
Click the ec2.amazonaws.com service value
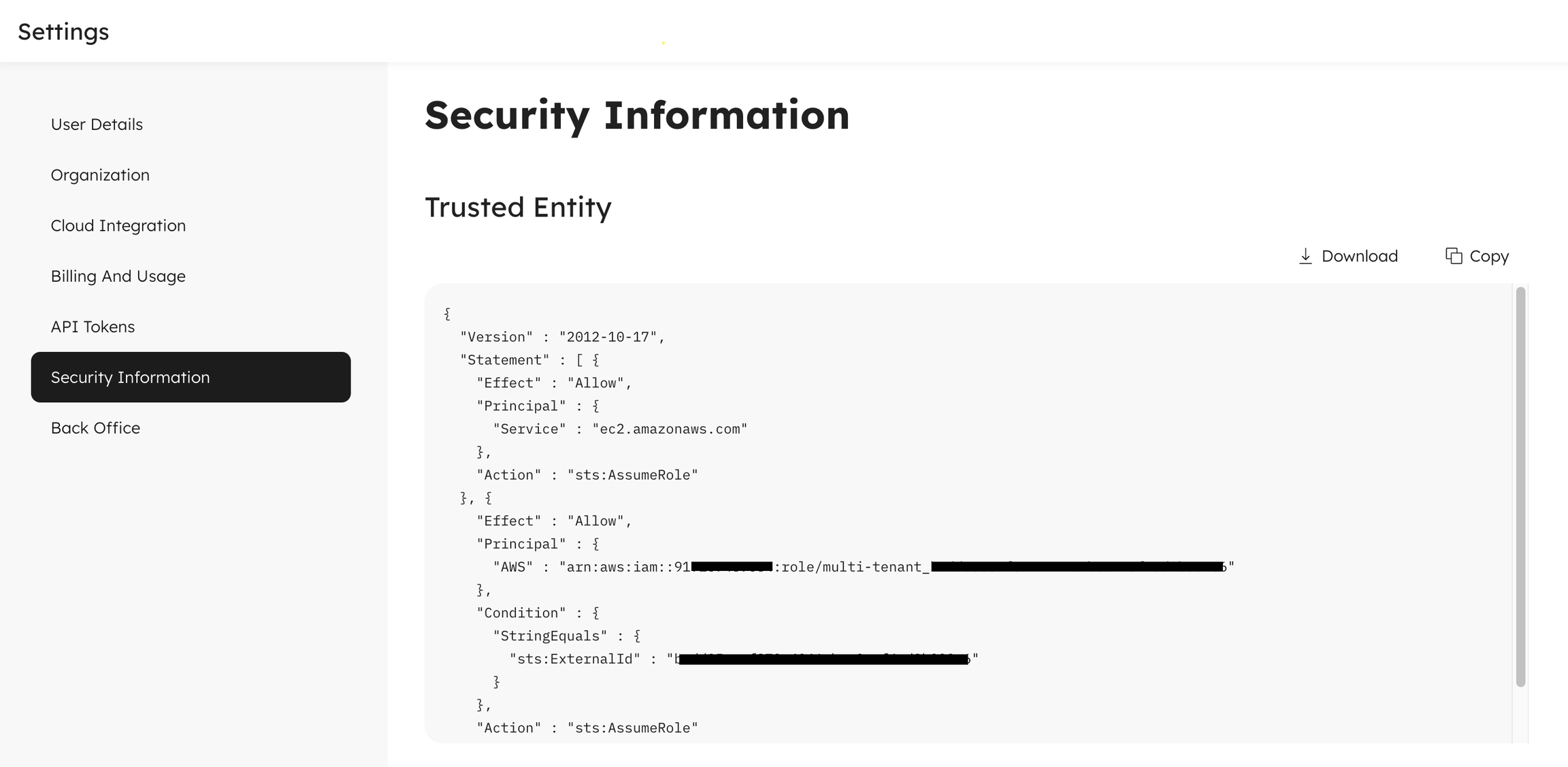tap(670, 429)
